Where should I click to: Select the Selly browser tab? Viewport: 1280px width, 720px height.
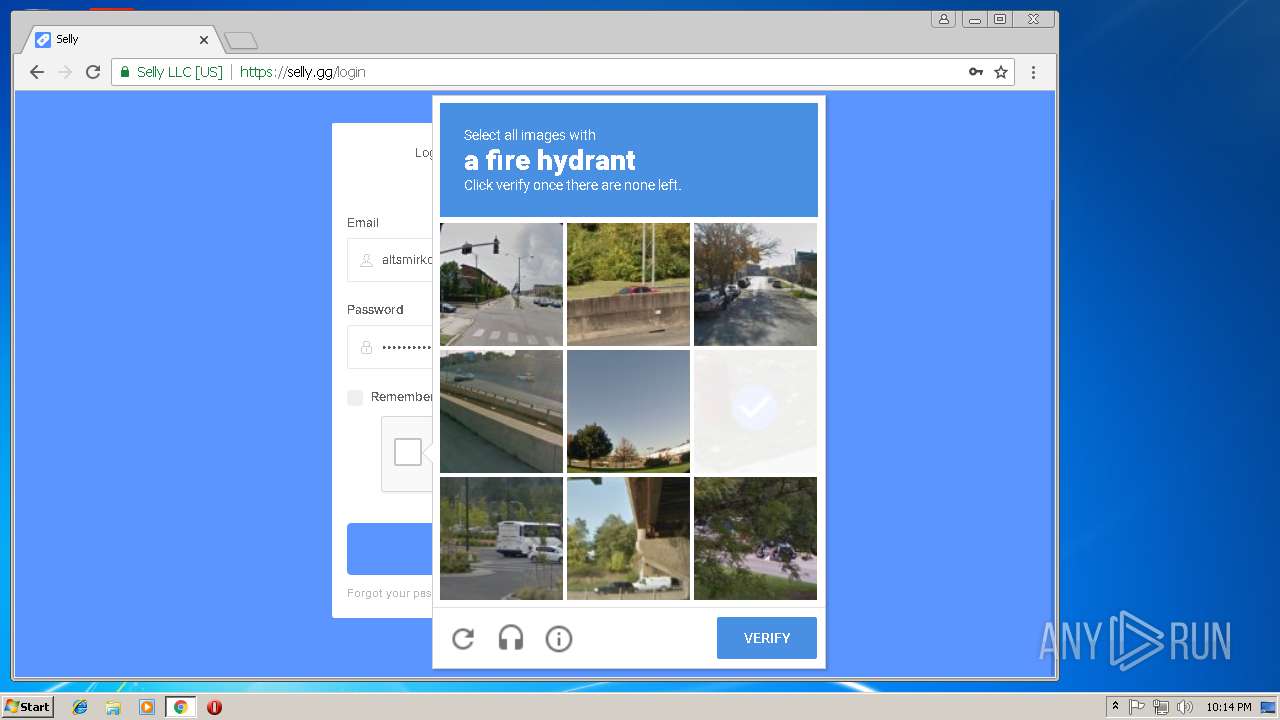click(x=120, y=39)
